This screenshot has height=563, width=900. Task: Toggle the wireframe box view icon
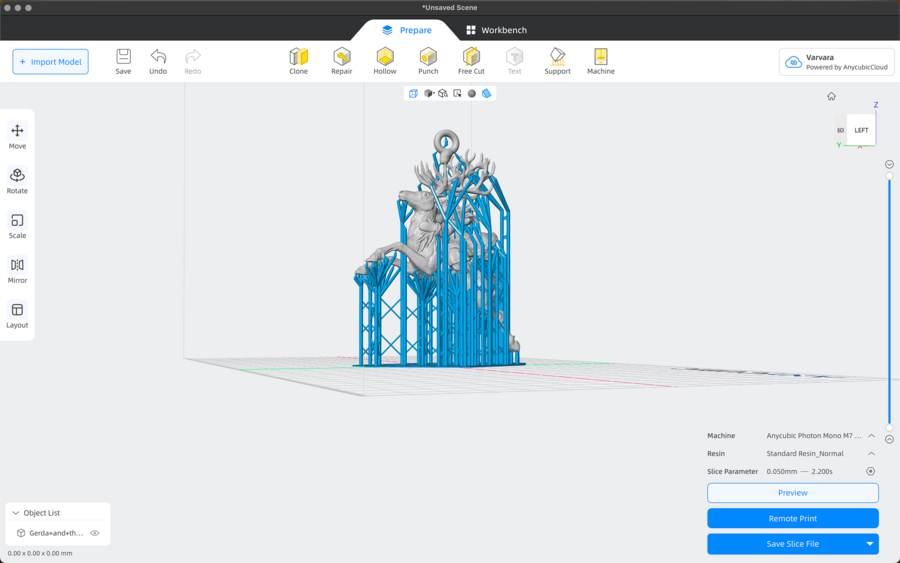[x=413, y=93]
